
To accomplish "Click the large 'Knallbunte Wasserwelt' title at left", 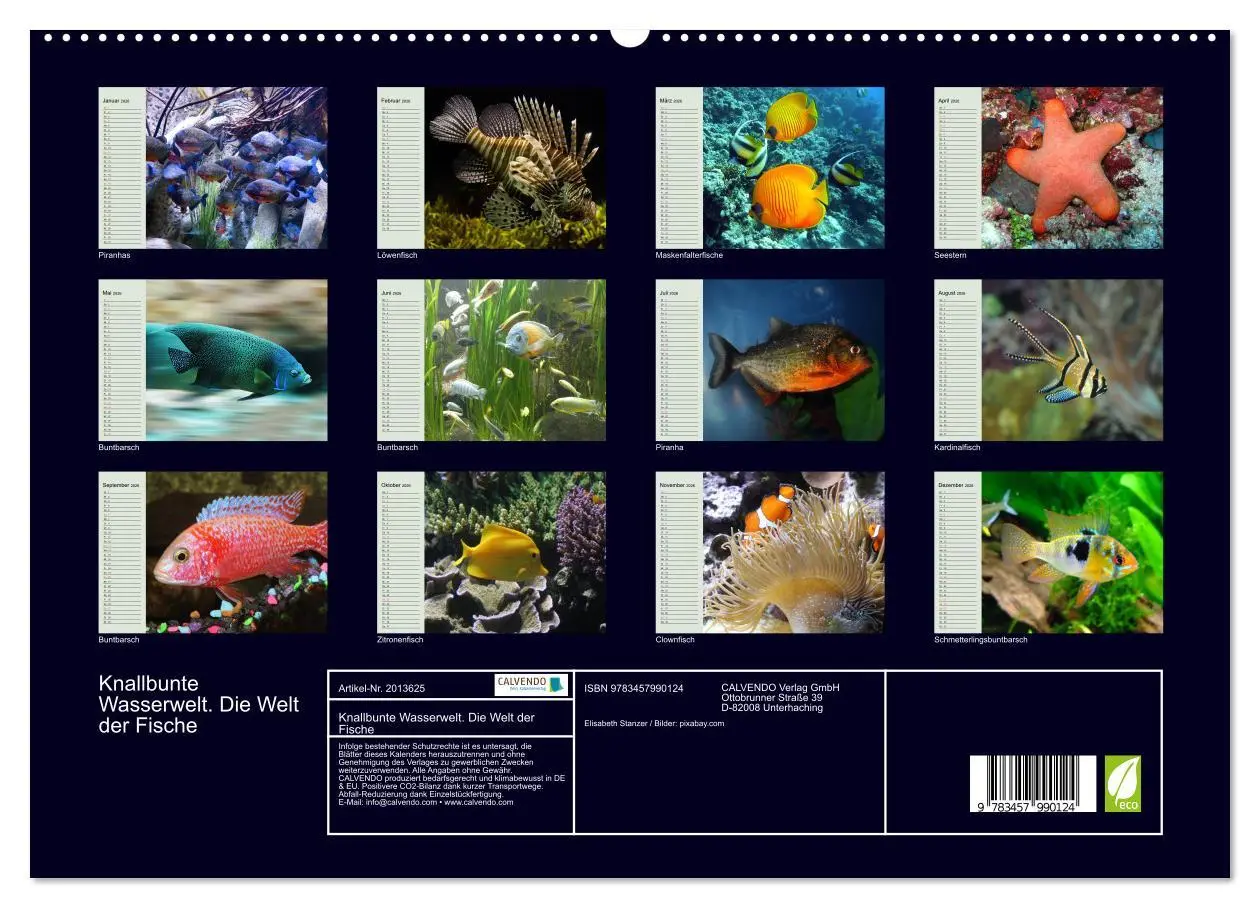I will click(198, 705).
